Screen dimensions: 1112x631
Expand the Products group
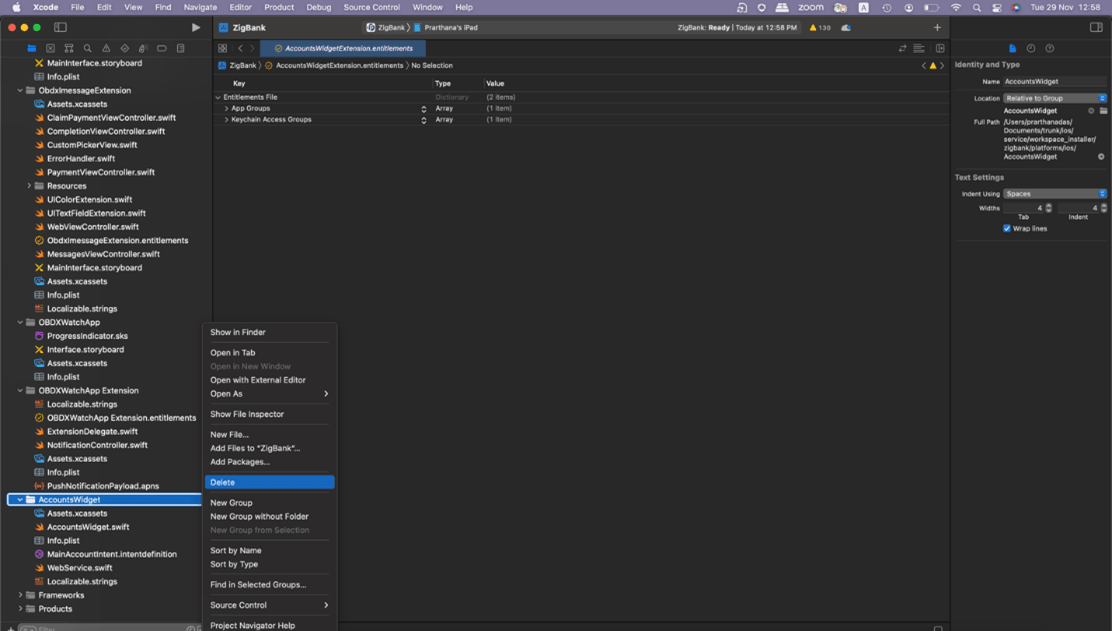(20, 609)
